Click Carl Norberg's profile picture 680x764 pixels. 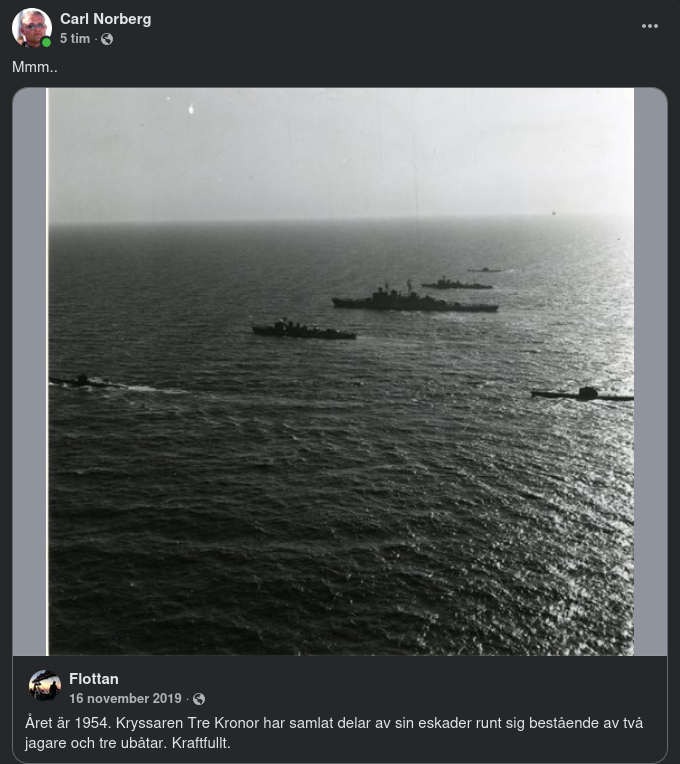click(x=31, y=28)
